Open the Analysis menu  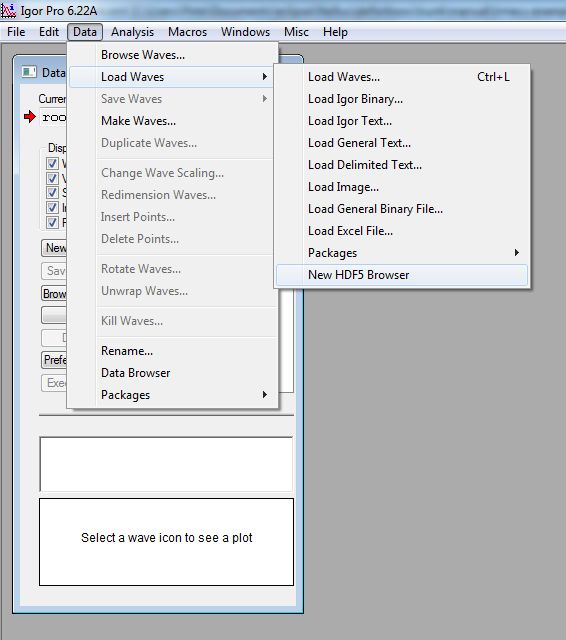coord(132,32)
